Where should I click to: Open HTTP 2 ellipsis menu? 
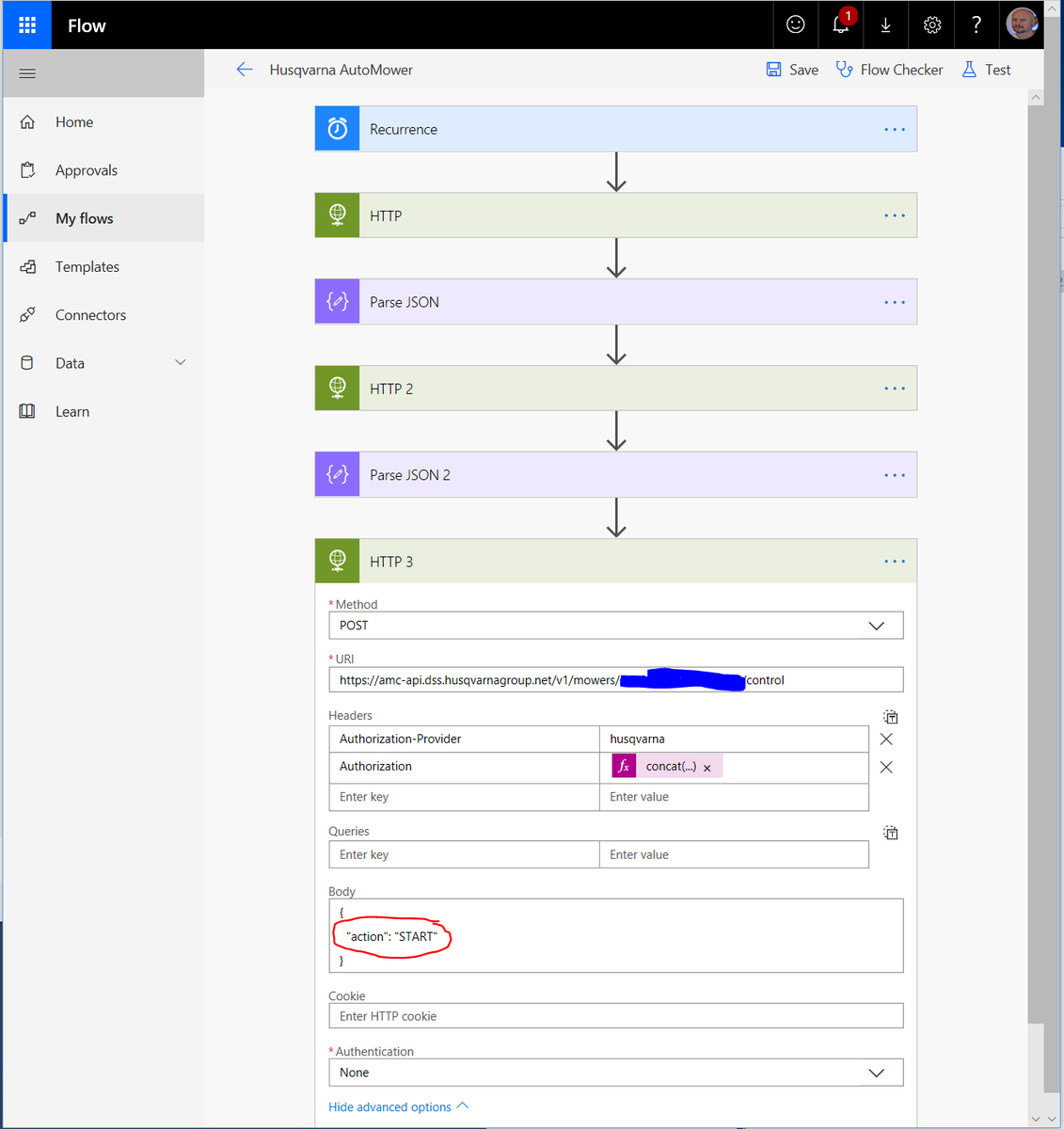[x=895, y=389]
